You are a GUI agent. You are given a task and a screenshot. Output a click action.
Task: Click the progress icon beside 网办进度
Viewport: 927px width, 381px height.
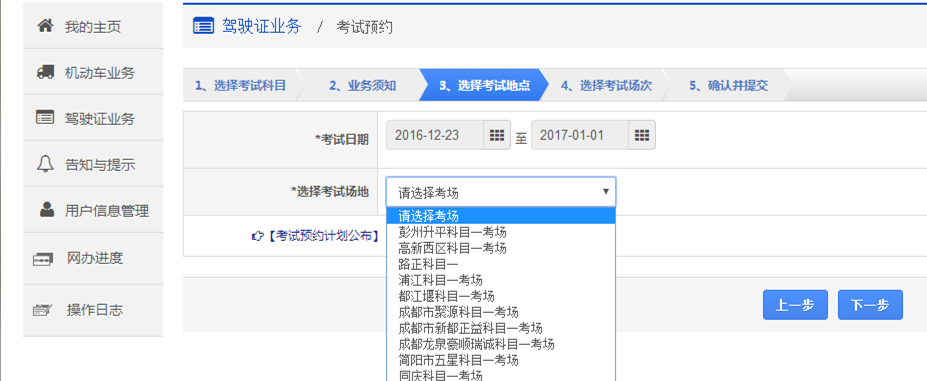43,259
